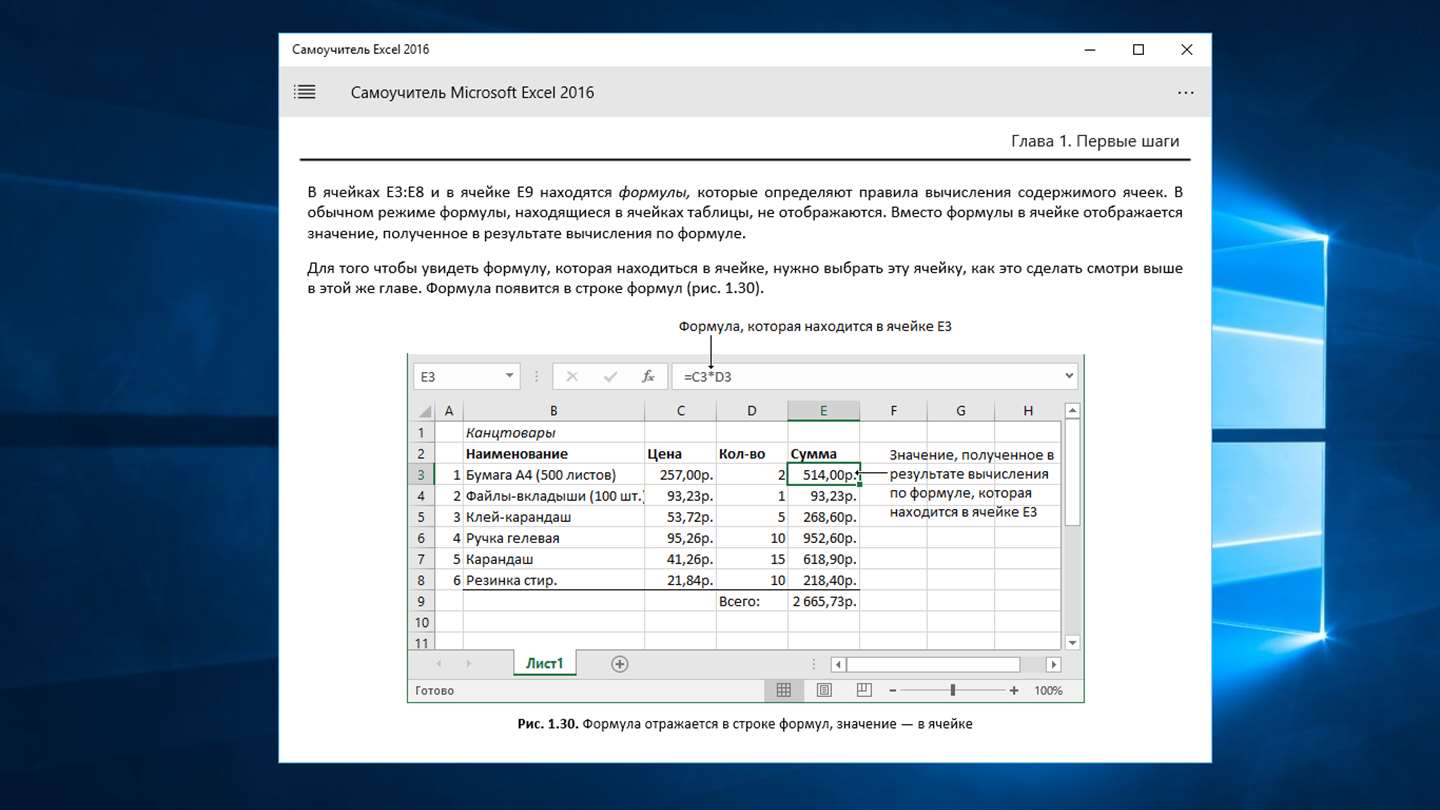Screen dimensions: 1440x810
Task: Select the 21,84р. price cell
Action: pyautogui.click(x=681, y=580)
